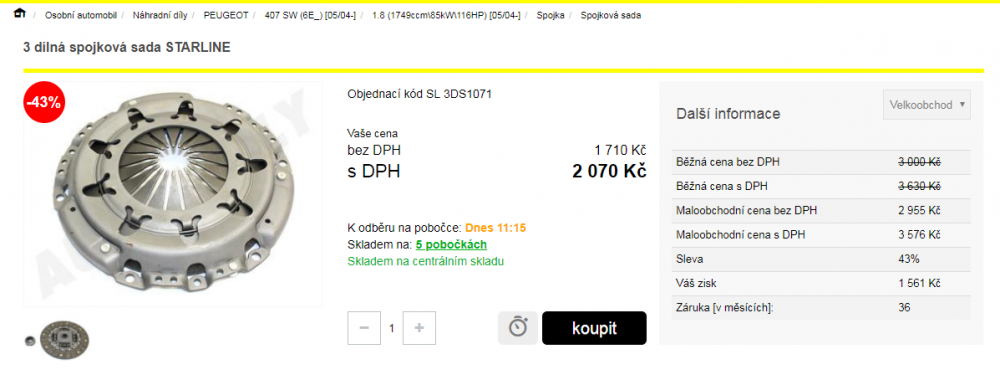Image resolution: width=1000 pixels, height=390 pixels.
Task: Focus the quantity field showing 1
Action: coord(392,328)
